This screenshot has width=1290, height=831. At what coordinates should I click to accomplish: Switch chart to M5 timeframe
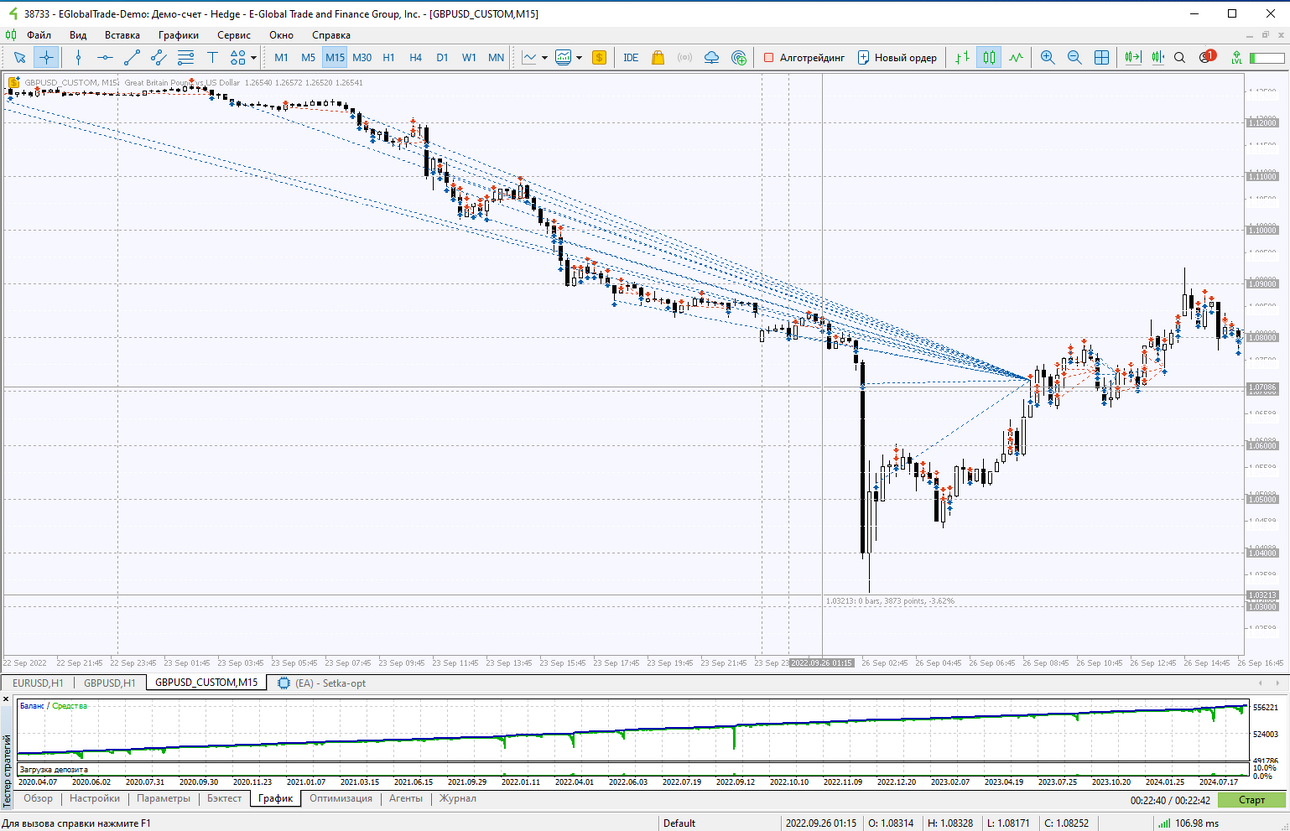[x=308, y=57]
